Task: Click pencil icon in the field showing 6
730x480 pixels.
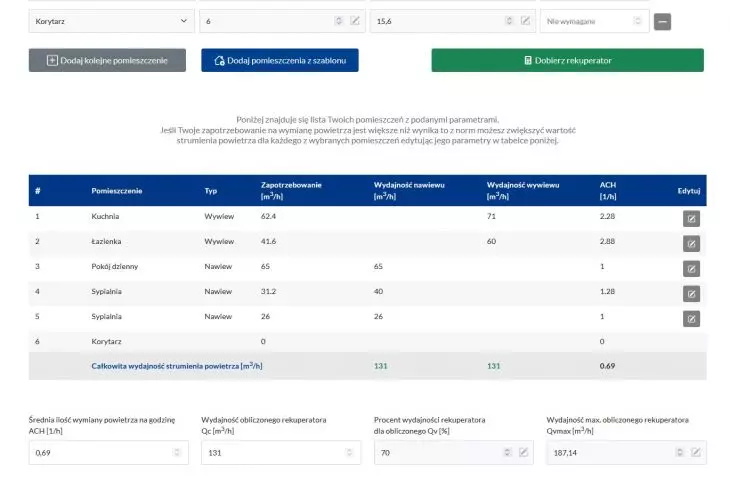Action: coord(355,20)
